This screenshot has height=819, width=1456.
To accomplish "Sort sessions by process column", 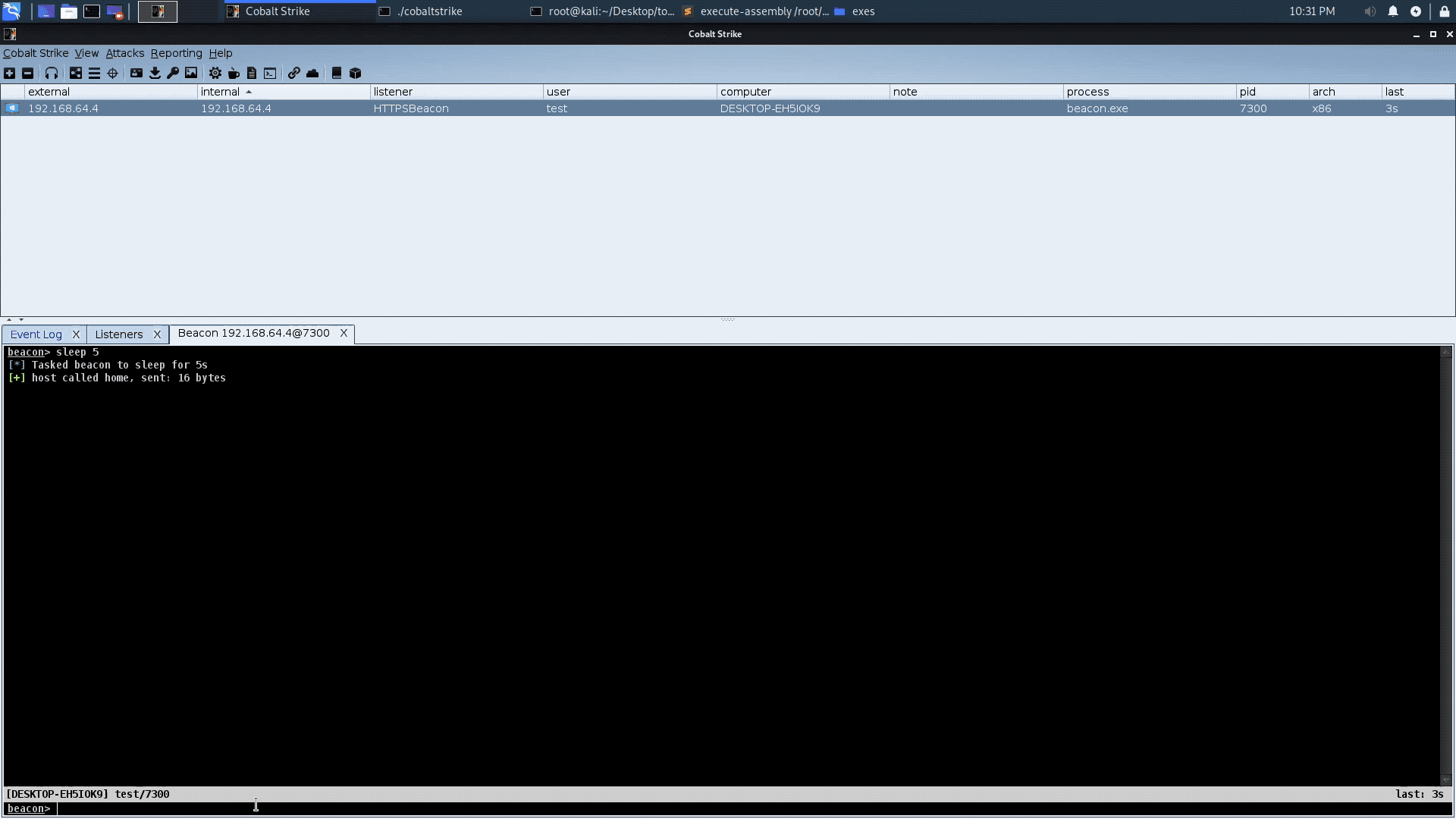I will click(x=1150, y=92).
